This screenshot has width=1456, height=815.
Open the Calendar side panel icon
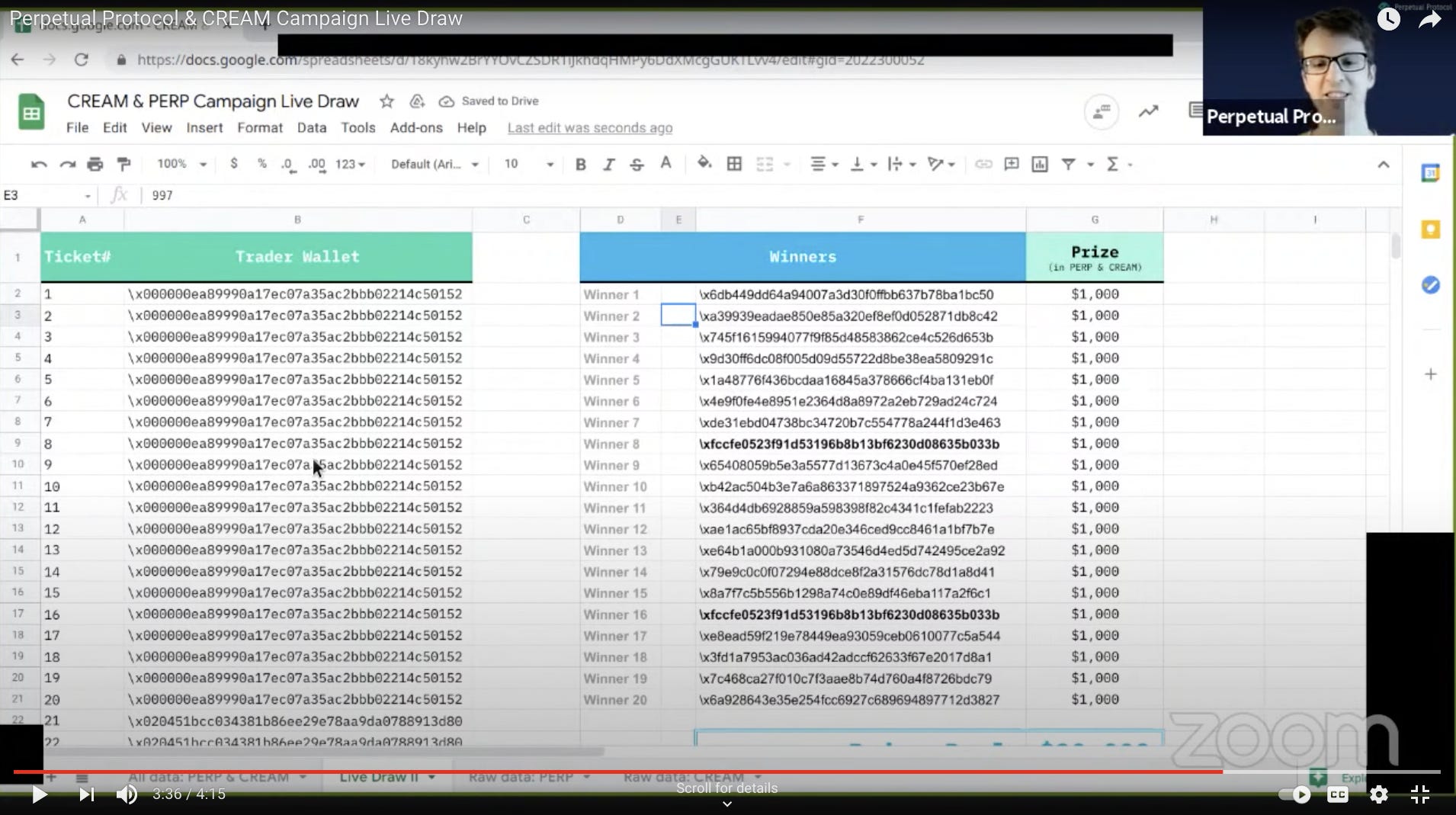[x=1431, y=173]
